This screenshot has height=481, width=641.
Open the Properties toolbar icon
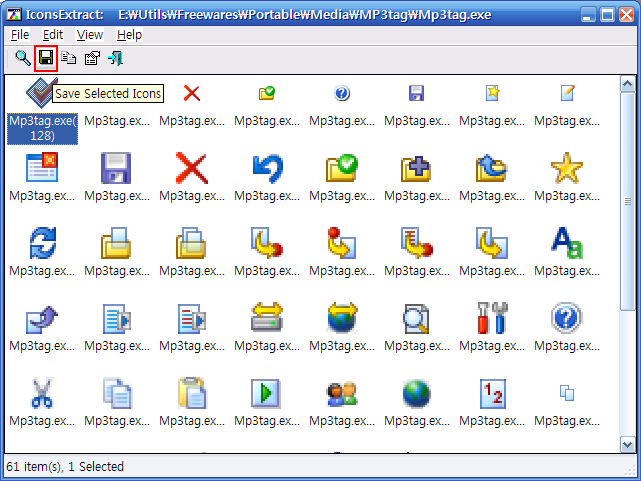[x=92, y=58]
